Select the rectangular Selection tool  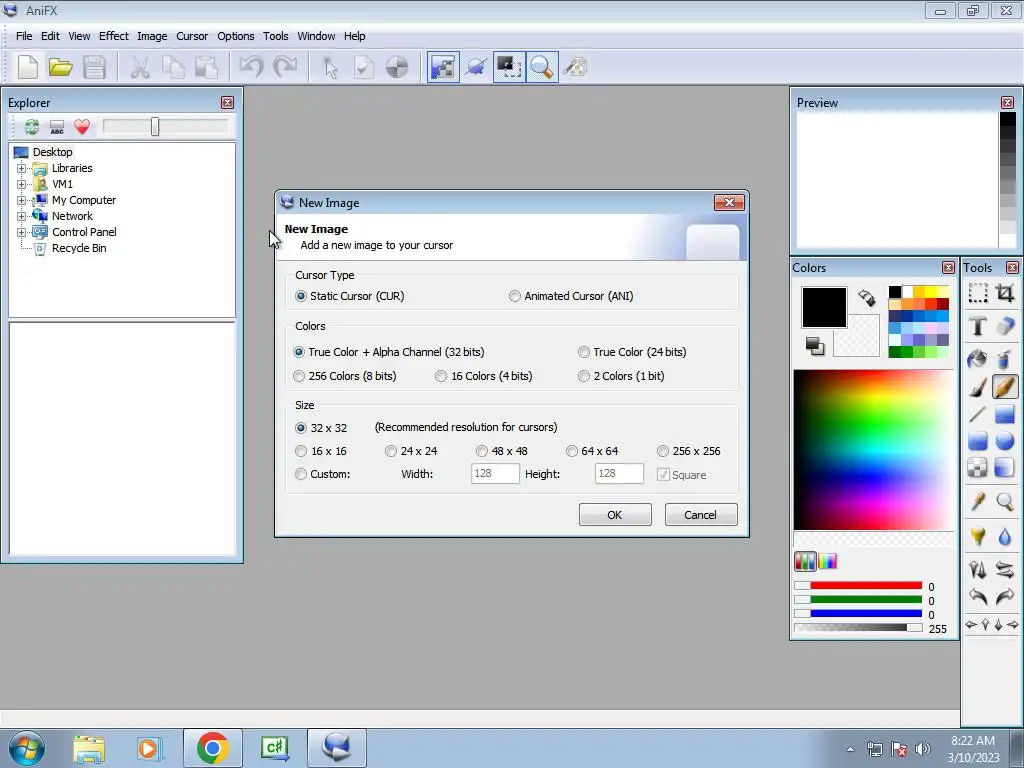pyautogui.click(x=978, y=293)
